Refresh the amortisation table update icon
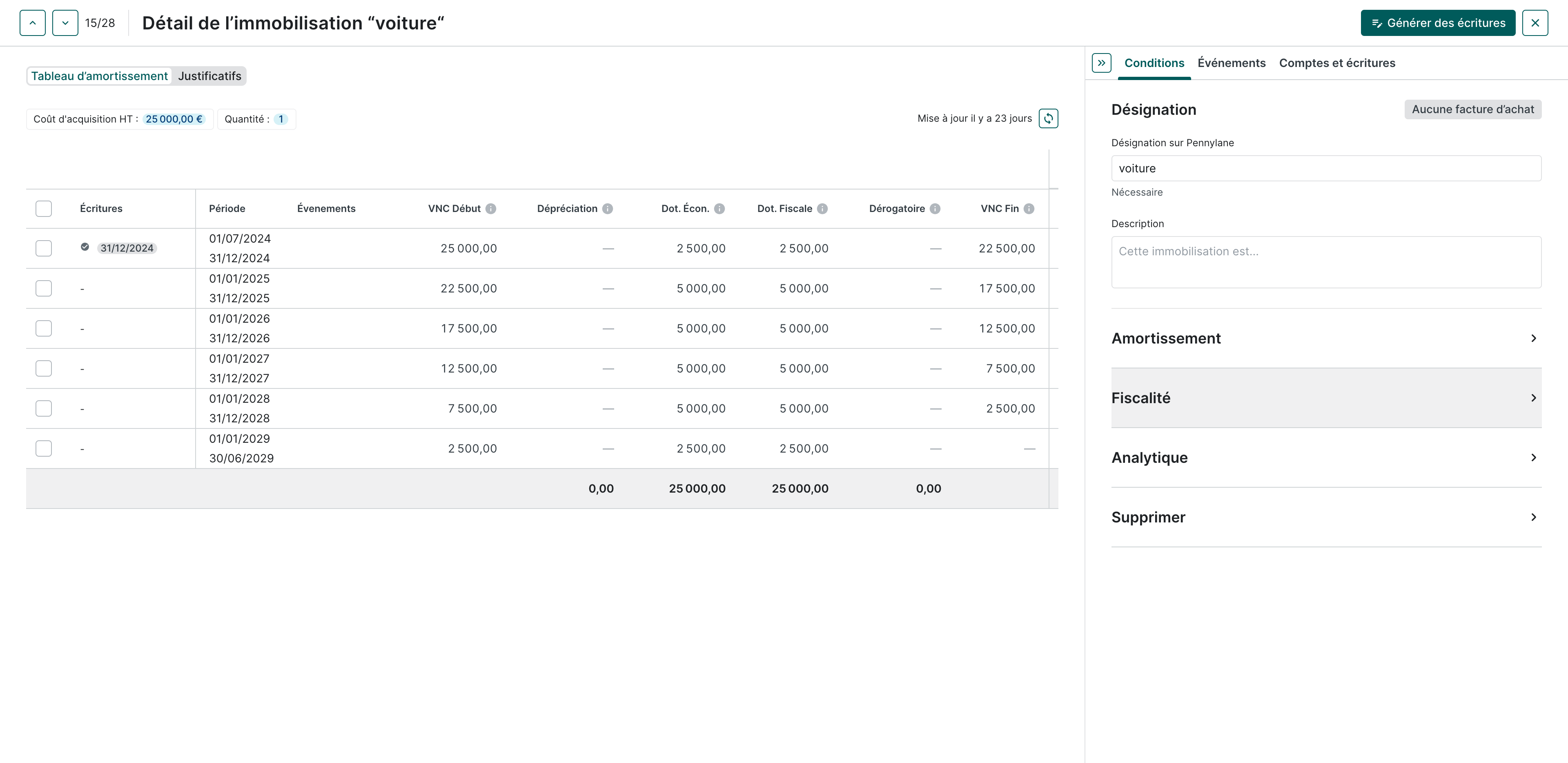The width and height of the screenshot is (1568, 763). [1048, 118]
